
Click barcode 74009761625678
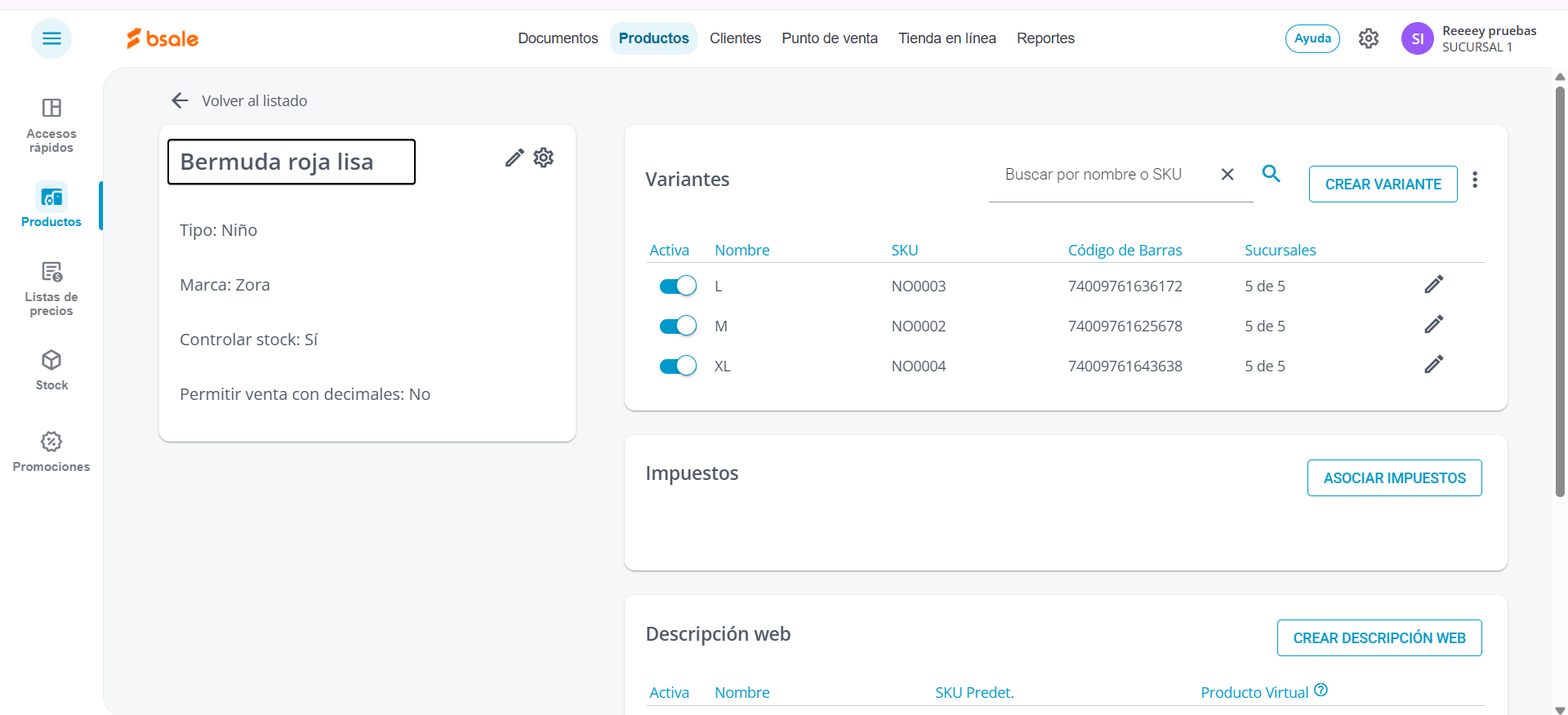1125,326
